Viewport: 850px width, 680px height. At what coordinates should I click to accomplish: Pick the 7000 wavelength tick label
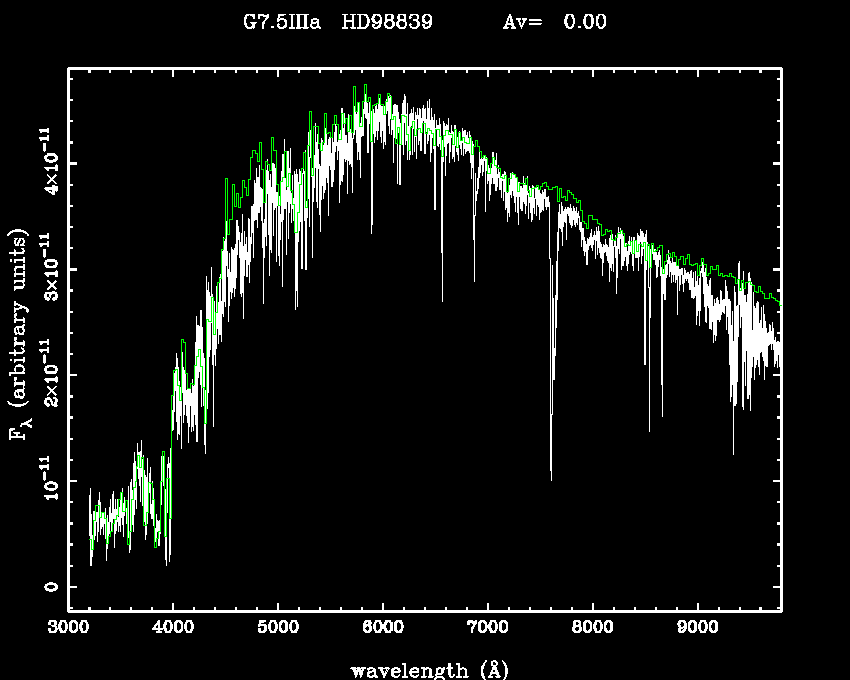pos(488,628)
